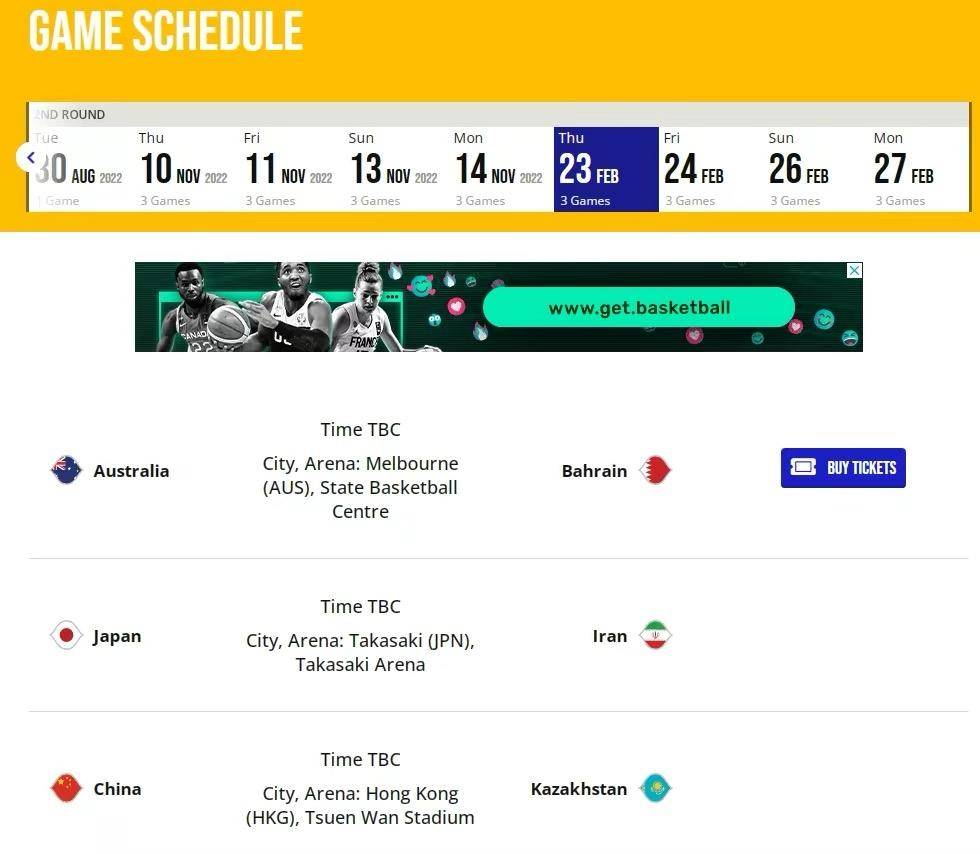Screen dimensions: 980x854
Task: Select the Fri 11 Nov 2022 date tab
Action: pyautogui.click(x=291, y=169)
